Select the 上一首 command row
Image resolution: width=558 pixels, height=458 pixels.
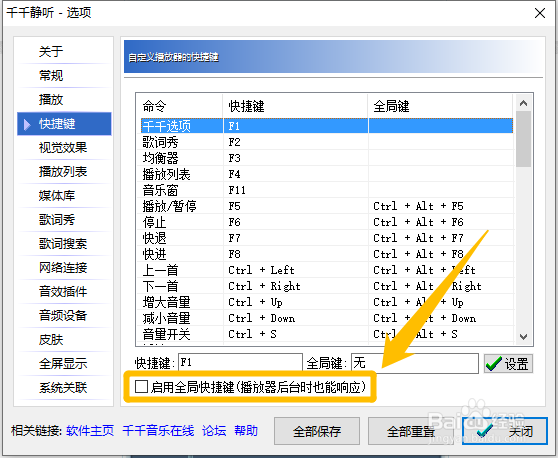pyautogui.click(x=327, y=270)
